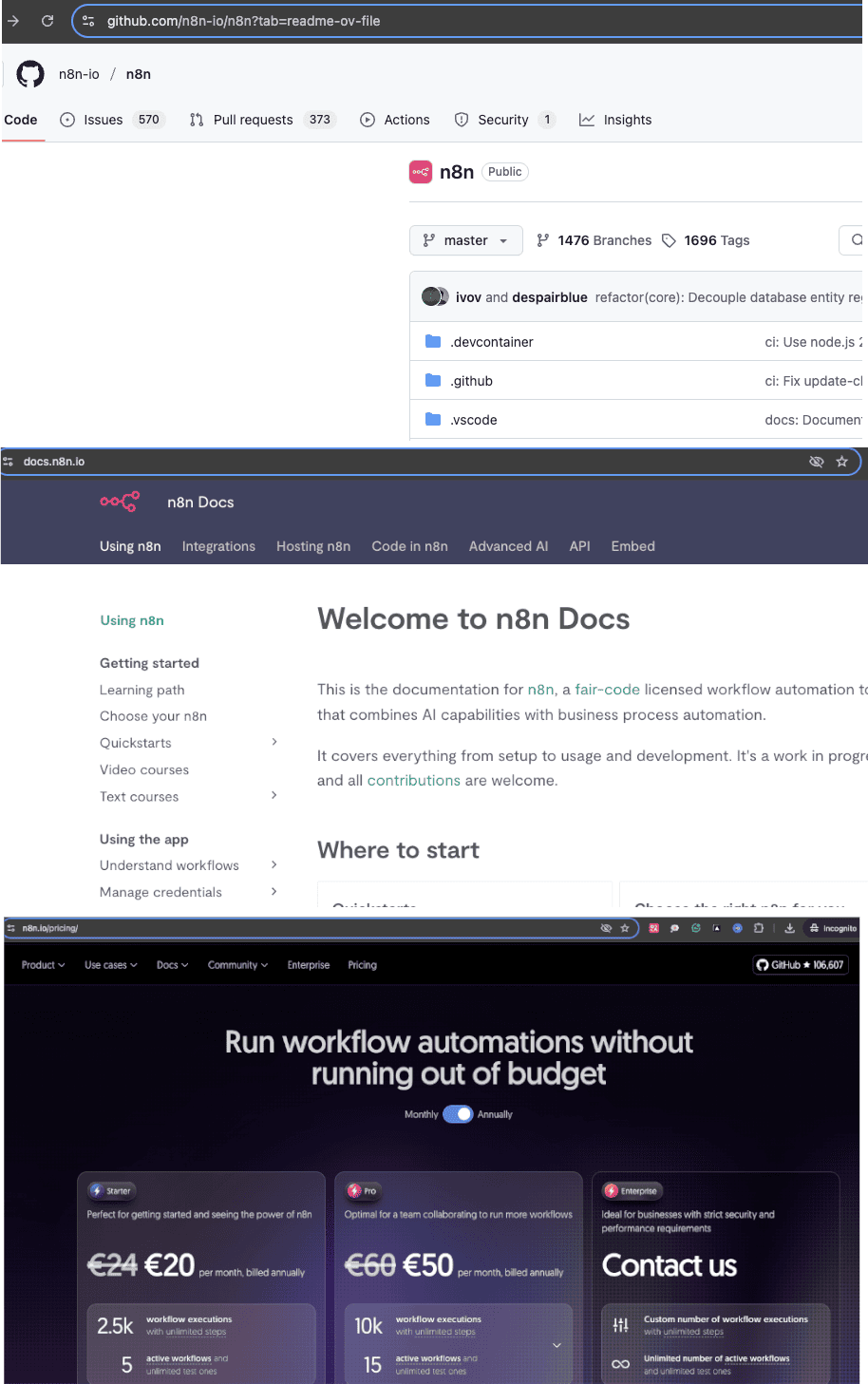
Task: Expand Quickstarts in docs sidebar
Action: point(274,742)
